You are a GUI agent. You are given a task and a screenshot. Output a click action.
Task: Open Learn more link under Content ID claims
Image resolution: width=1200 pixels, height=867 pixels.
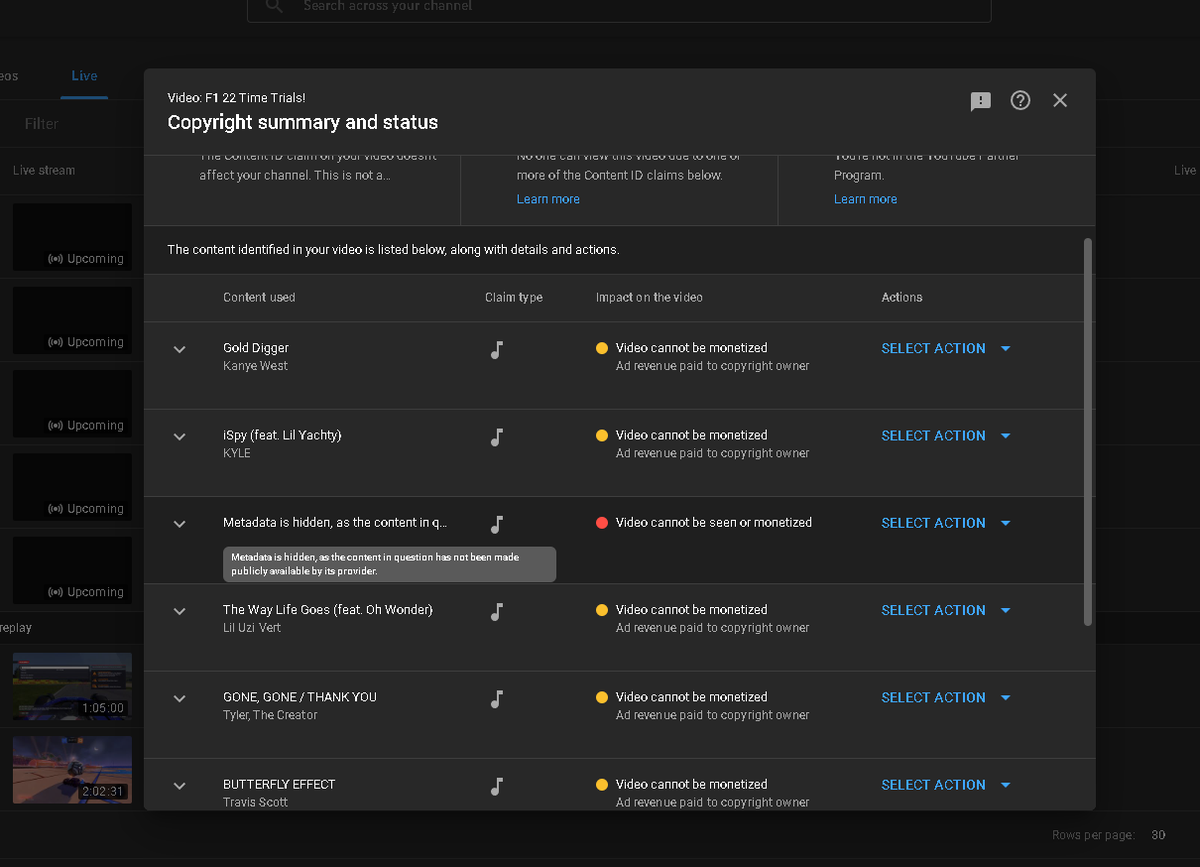[548, 199]
